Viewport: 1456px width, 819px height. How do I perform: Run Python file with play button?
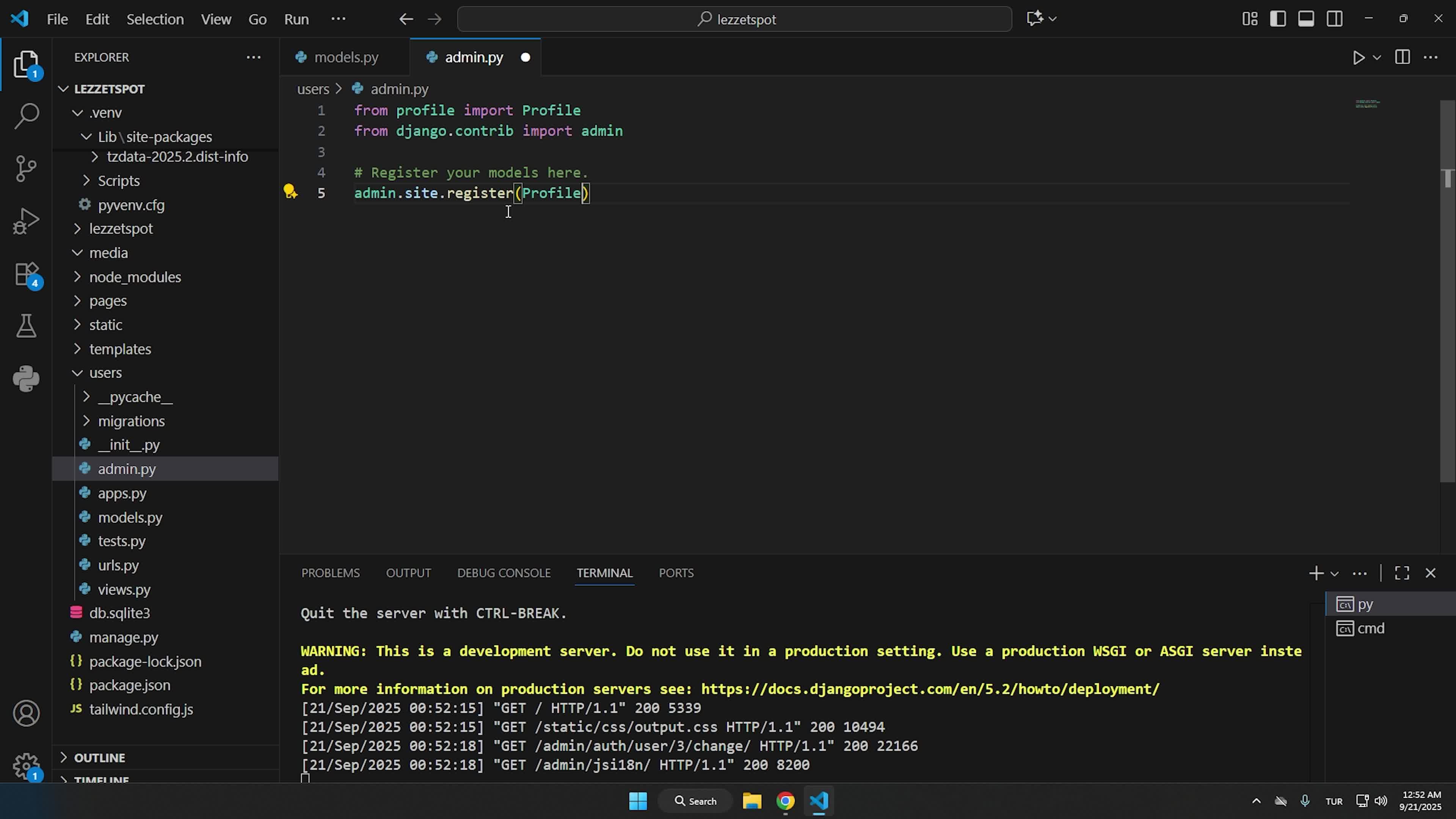click(x=1358, y=58)
